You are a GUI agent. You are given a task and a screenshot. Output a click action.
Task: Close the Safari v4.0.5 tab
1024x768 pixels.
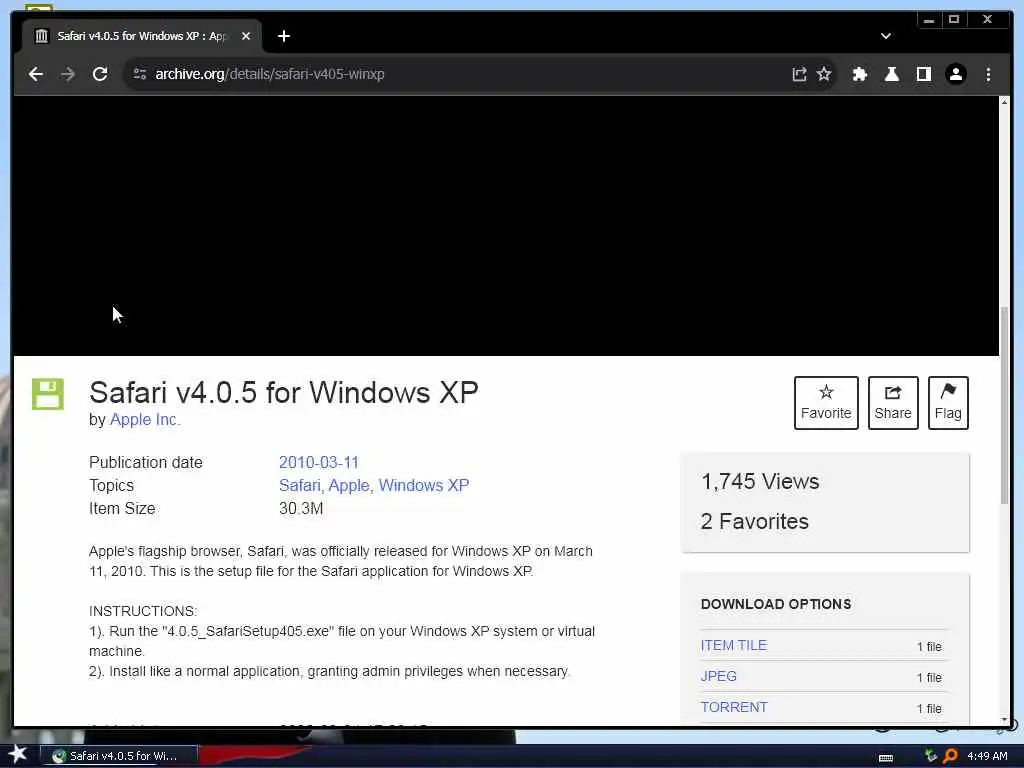coord(246,36)
